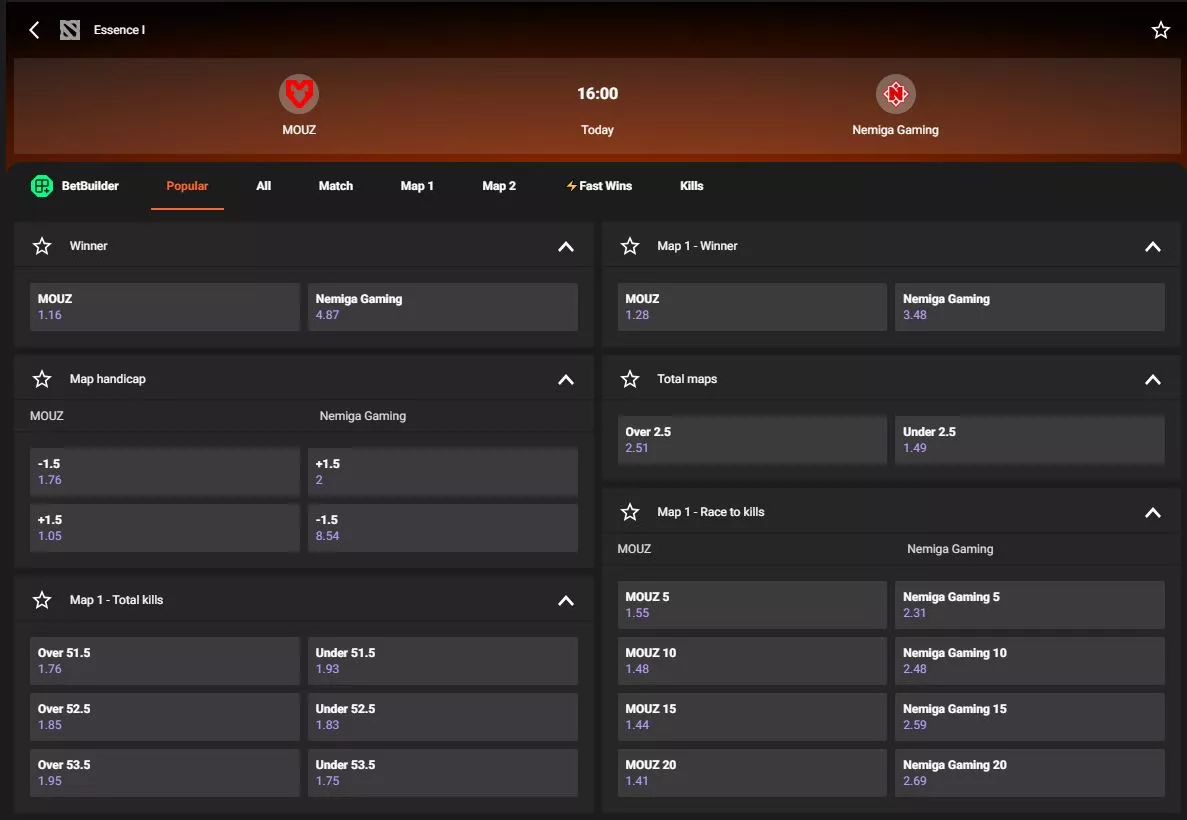Collapse the Map 1 - Winner section
The image size is (1187, 820).
point(1153,247)
